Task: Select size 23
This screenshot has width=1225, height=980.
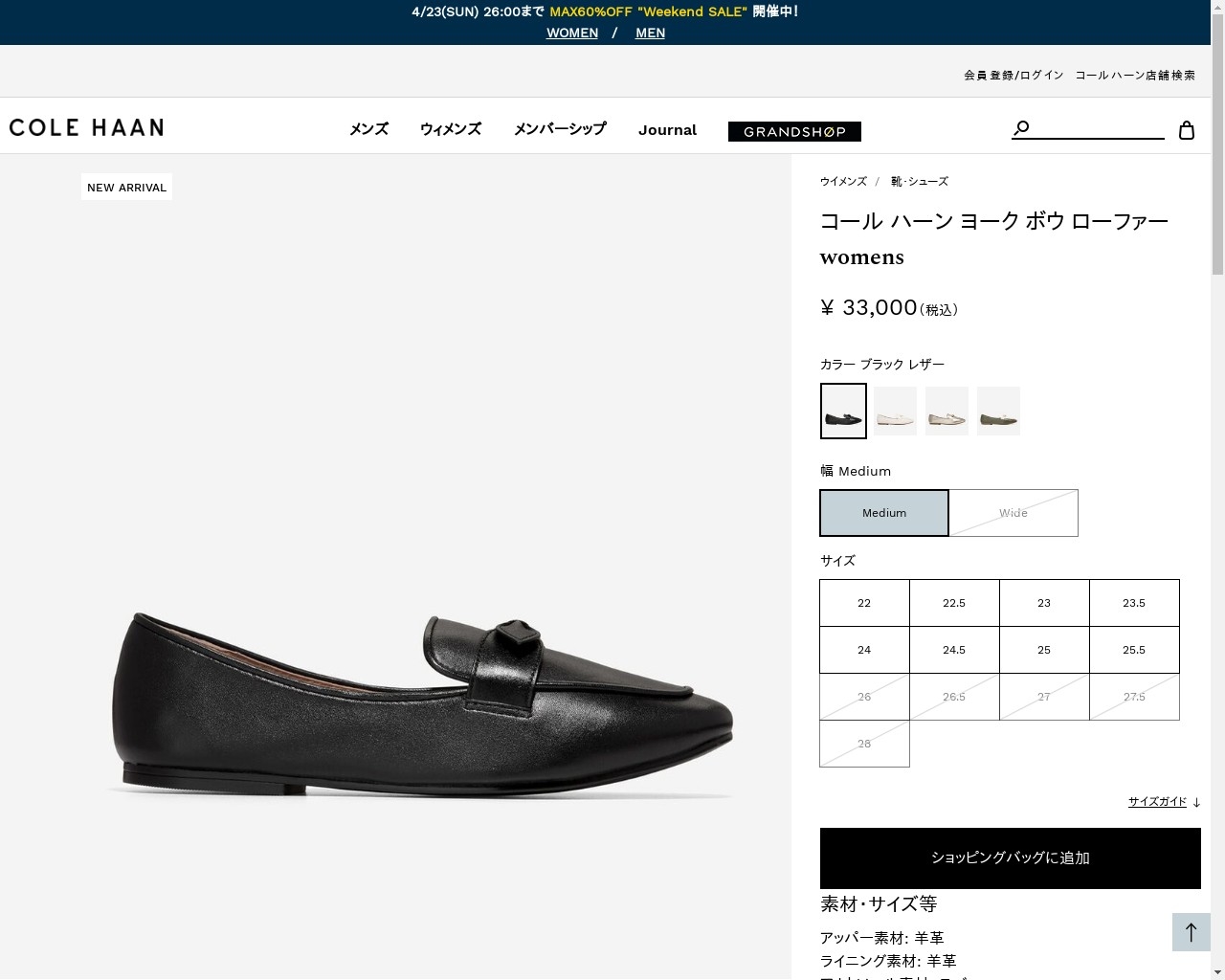Action: [x=1044, y=603]
